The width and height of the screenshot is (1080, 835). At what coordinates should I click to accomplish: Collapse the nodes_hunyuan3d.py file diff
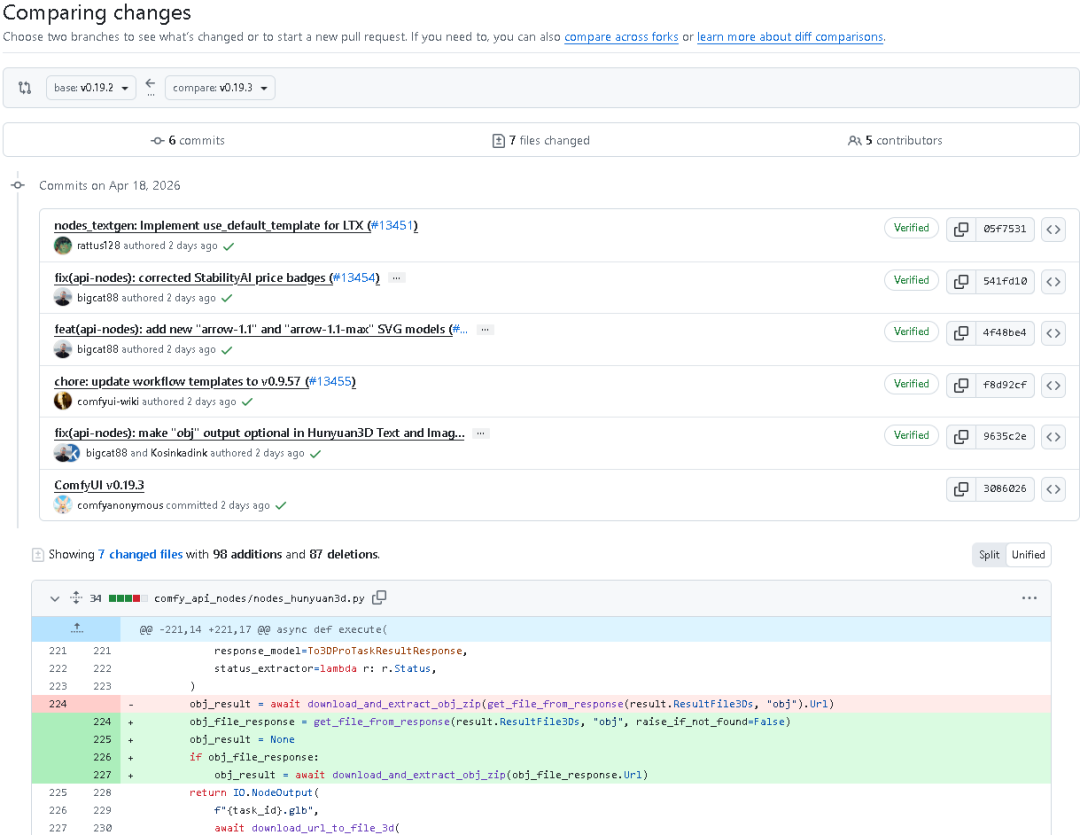pos(54,599)
